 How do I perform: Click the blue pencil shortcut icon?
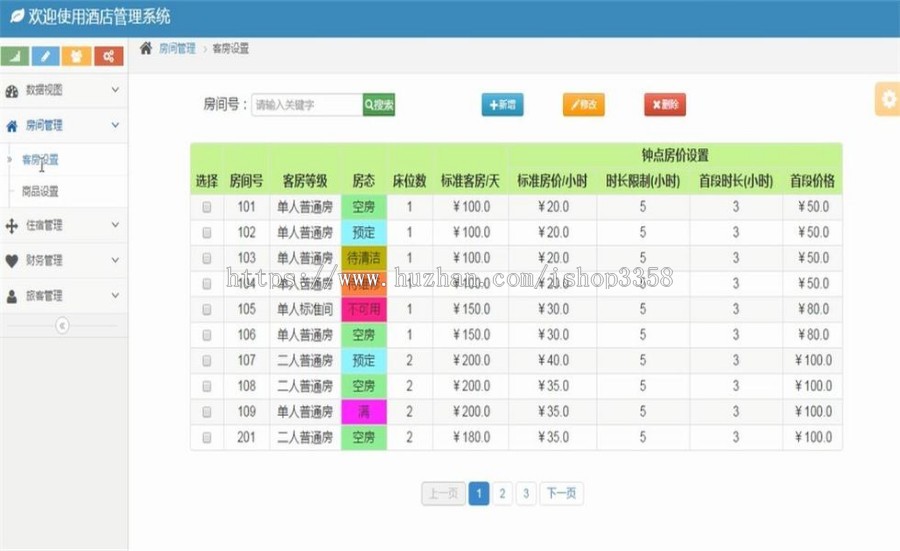(x=46, y=56)
